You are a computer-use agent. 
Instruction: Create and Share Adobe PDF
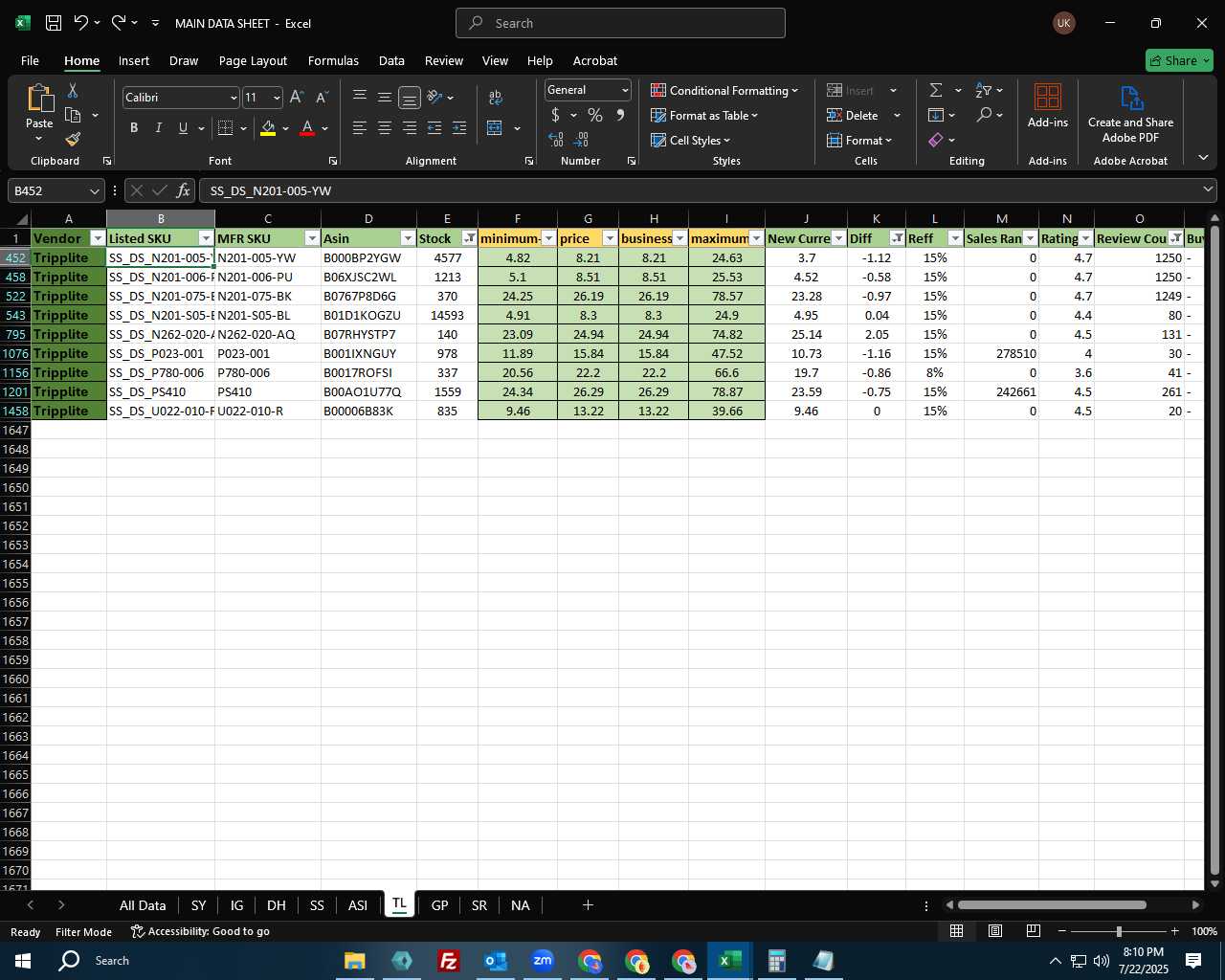point(1130,115)
